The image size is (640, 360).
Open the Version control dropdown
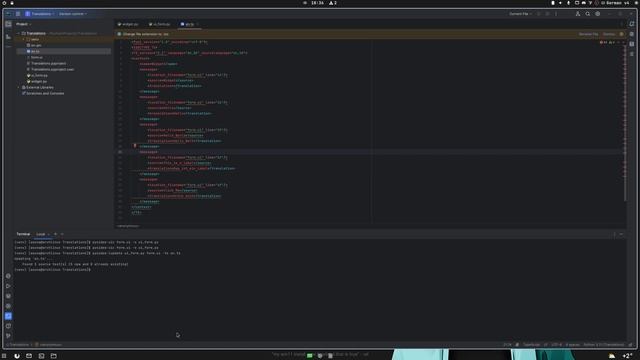tap(73, 14)
